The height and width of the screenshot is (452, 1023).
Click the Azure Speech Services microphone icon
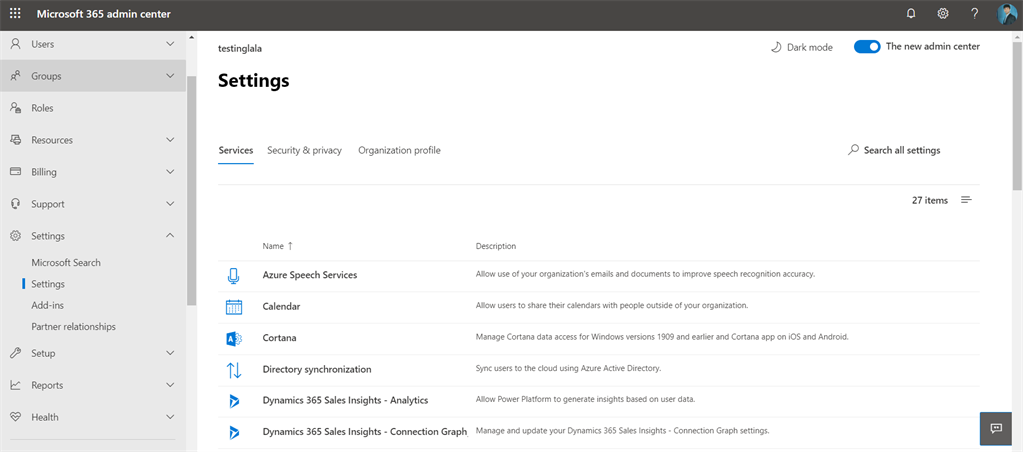tap(234, 275)
